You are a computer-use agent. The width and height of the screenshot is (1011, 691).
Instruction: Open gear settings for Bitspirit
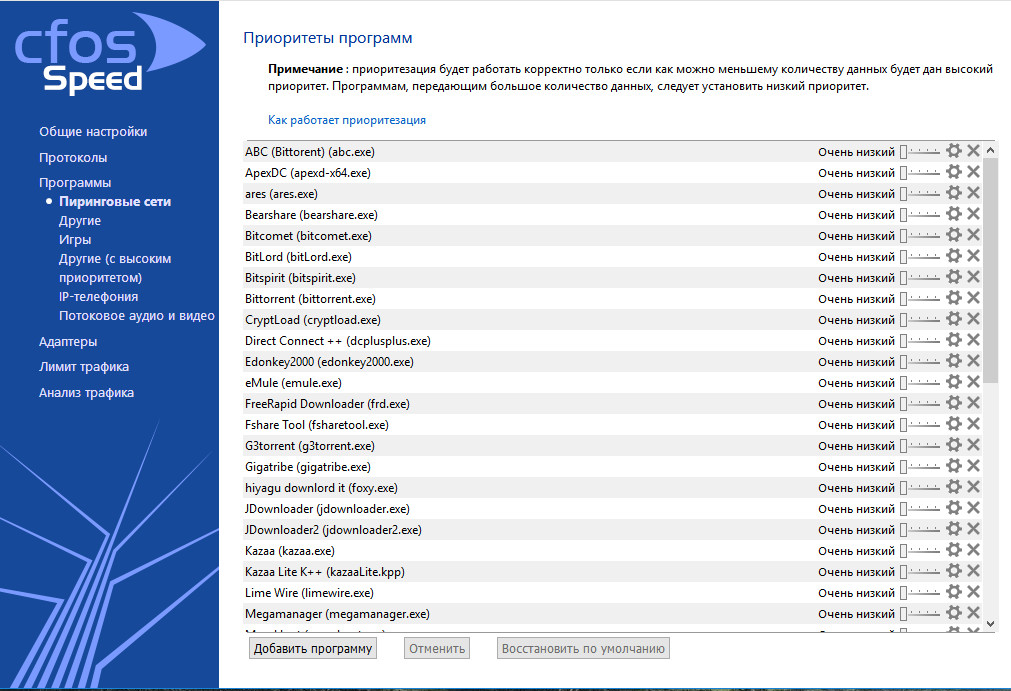pyautogui.click(x=954, y=277)
